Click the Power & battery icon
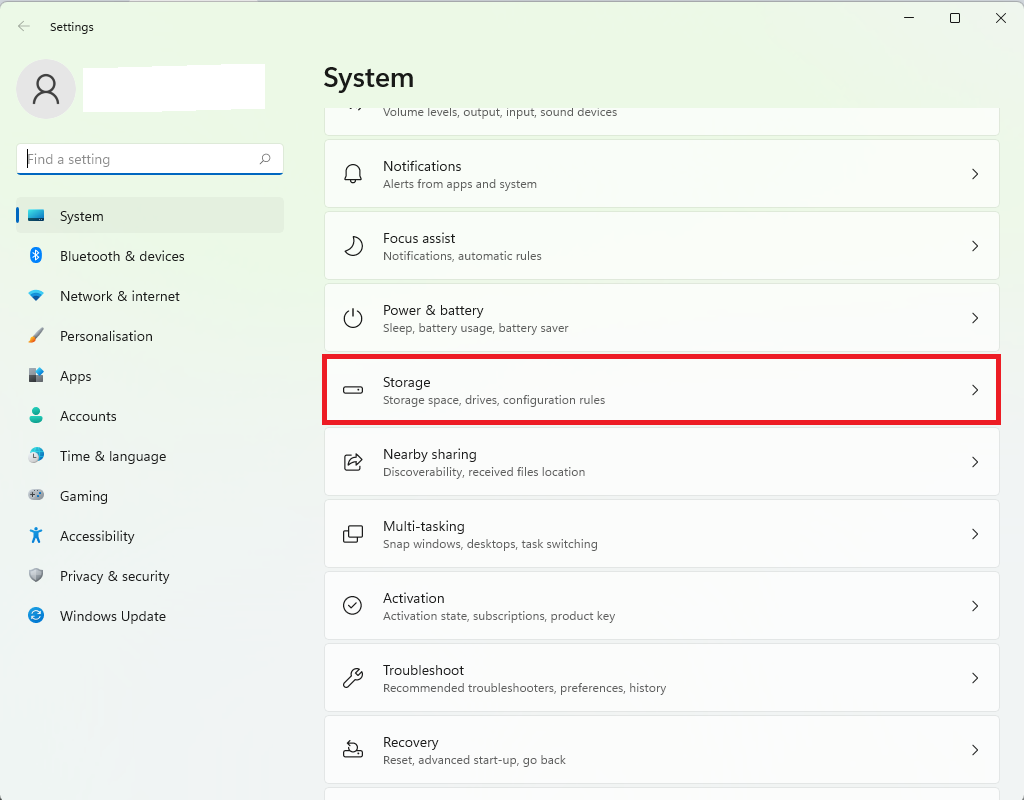The image size is (1024, 800). click(353, 318)
